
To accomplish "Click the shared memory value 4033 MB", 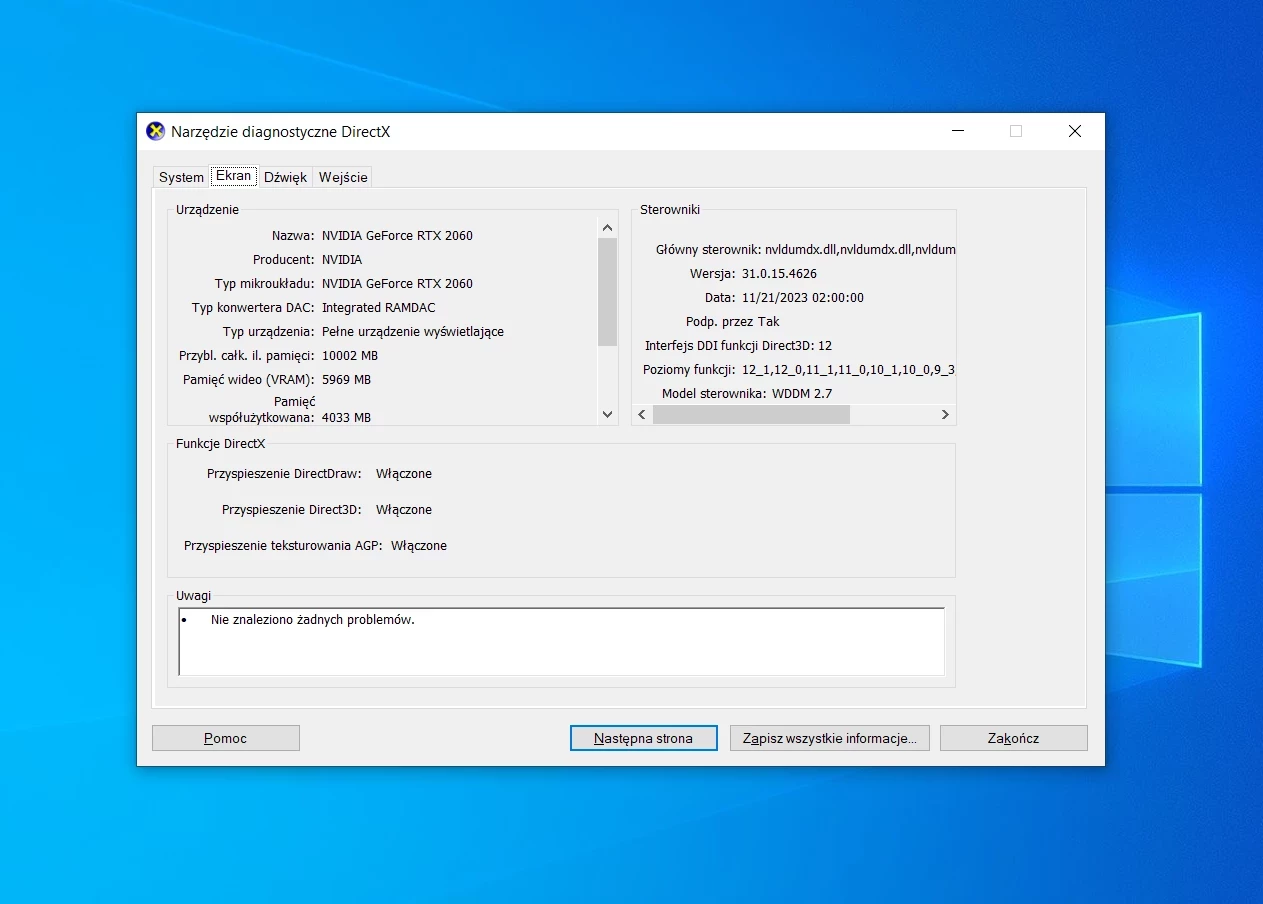I will pyautogui.click(x=346, y=418).
